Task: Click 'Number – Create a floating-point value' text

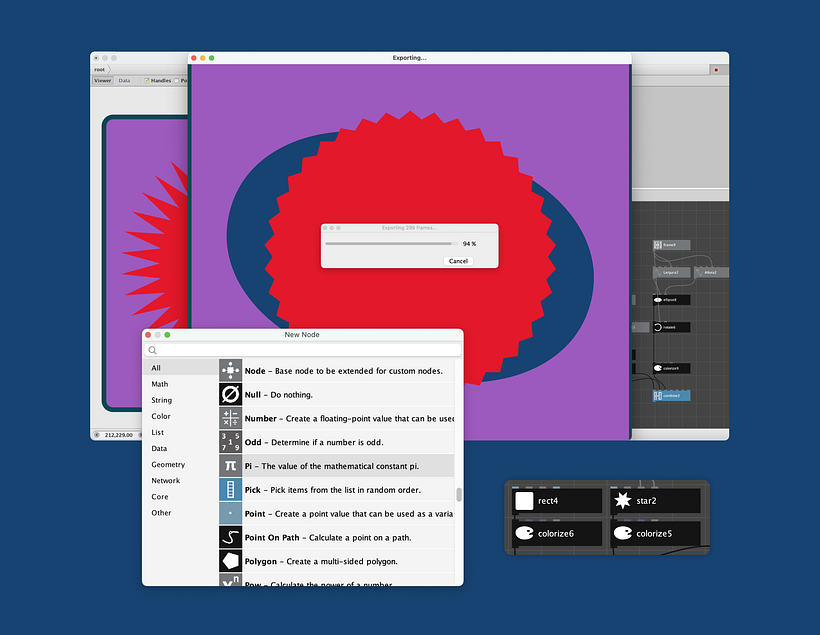Action: click(x=349, y=418)
